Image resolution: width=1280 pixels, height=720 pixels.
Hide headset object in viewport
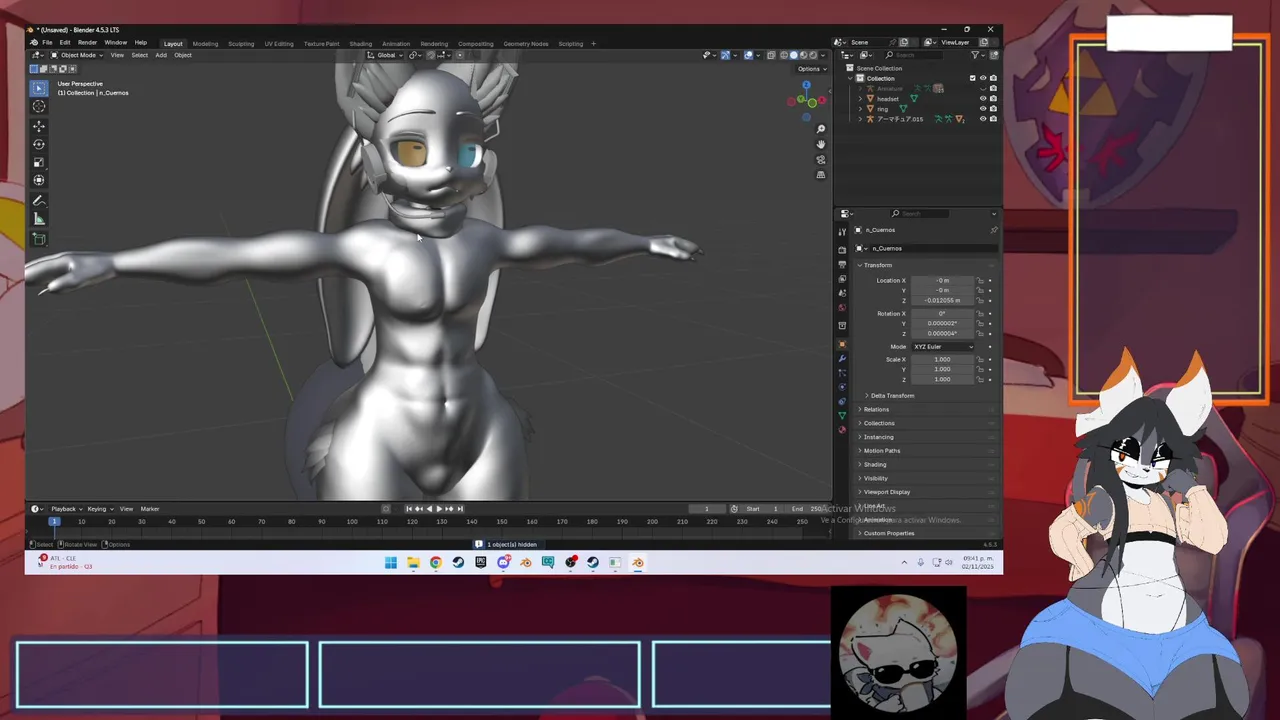point(982,98)
